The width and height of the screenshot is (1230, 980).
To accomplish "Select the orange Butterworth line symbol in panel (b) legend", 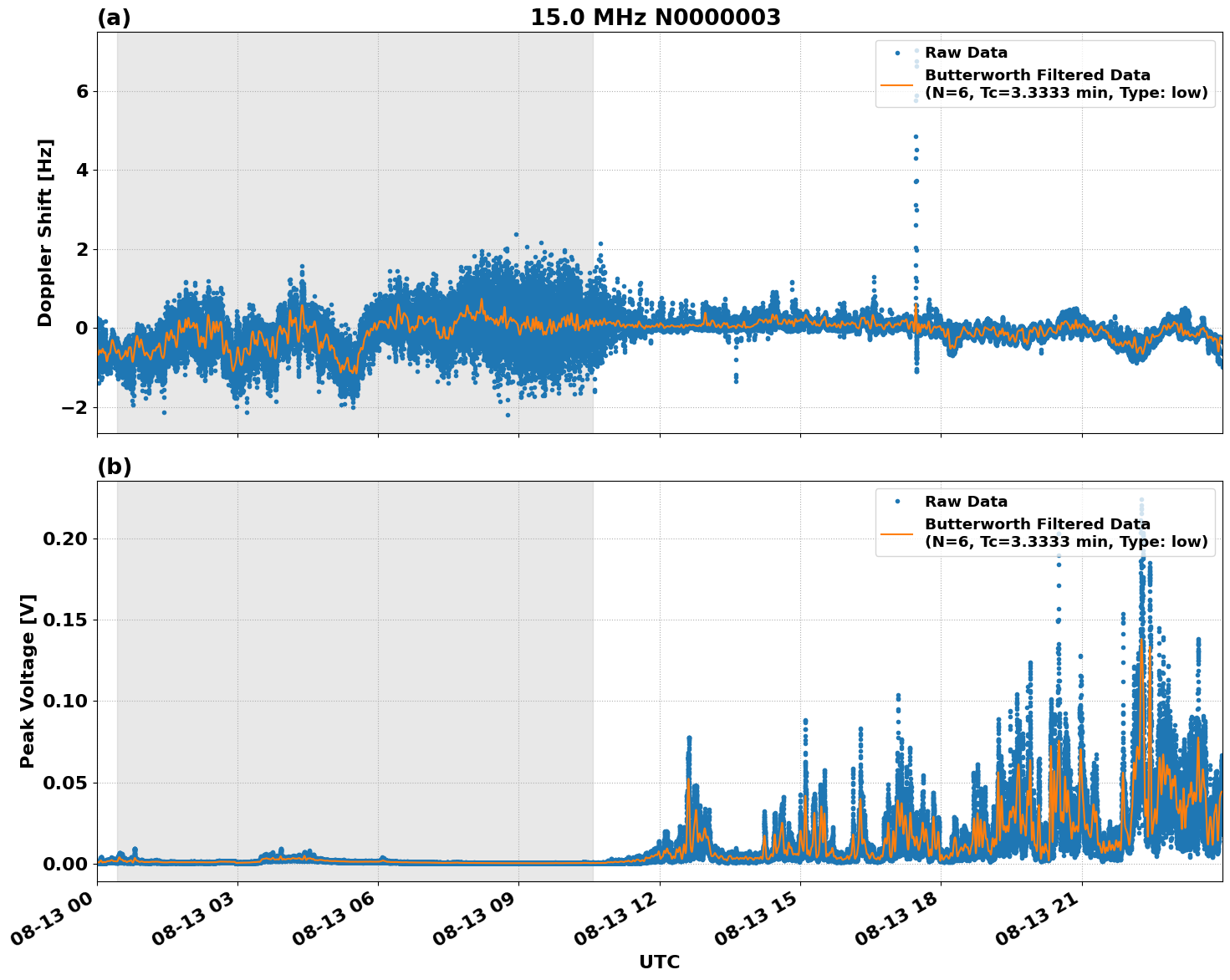I will click(x=901, y=535).
